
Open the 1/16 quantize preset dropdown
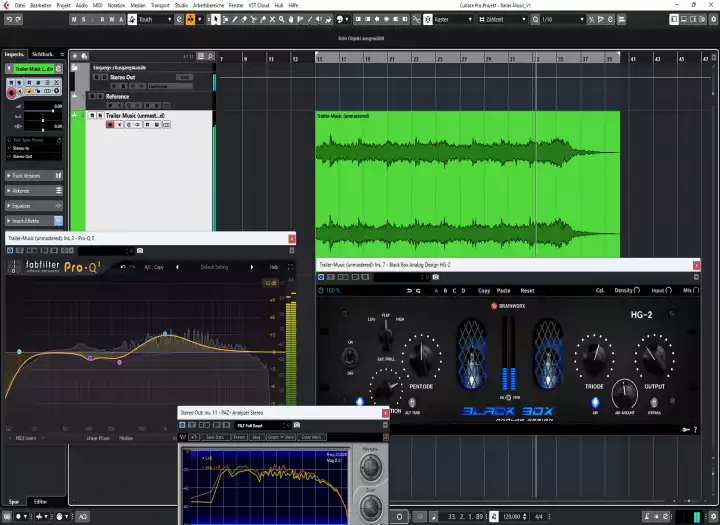pos(562,19)
